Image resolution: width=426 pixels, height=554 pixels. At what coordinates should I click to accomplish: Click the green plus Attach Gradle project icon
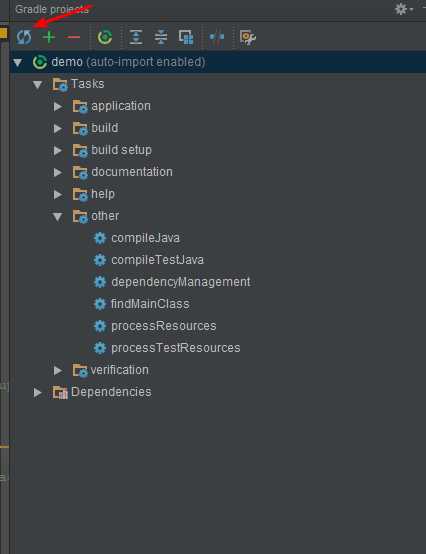[49, 37]
